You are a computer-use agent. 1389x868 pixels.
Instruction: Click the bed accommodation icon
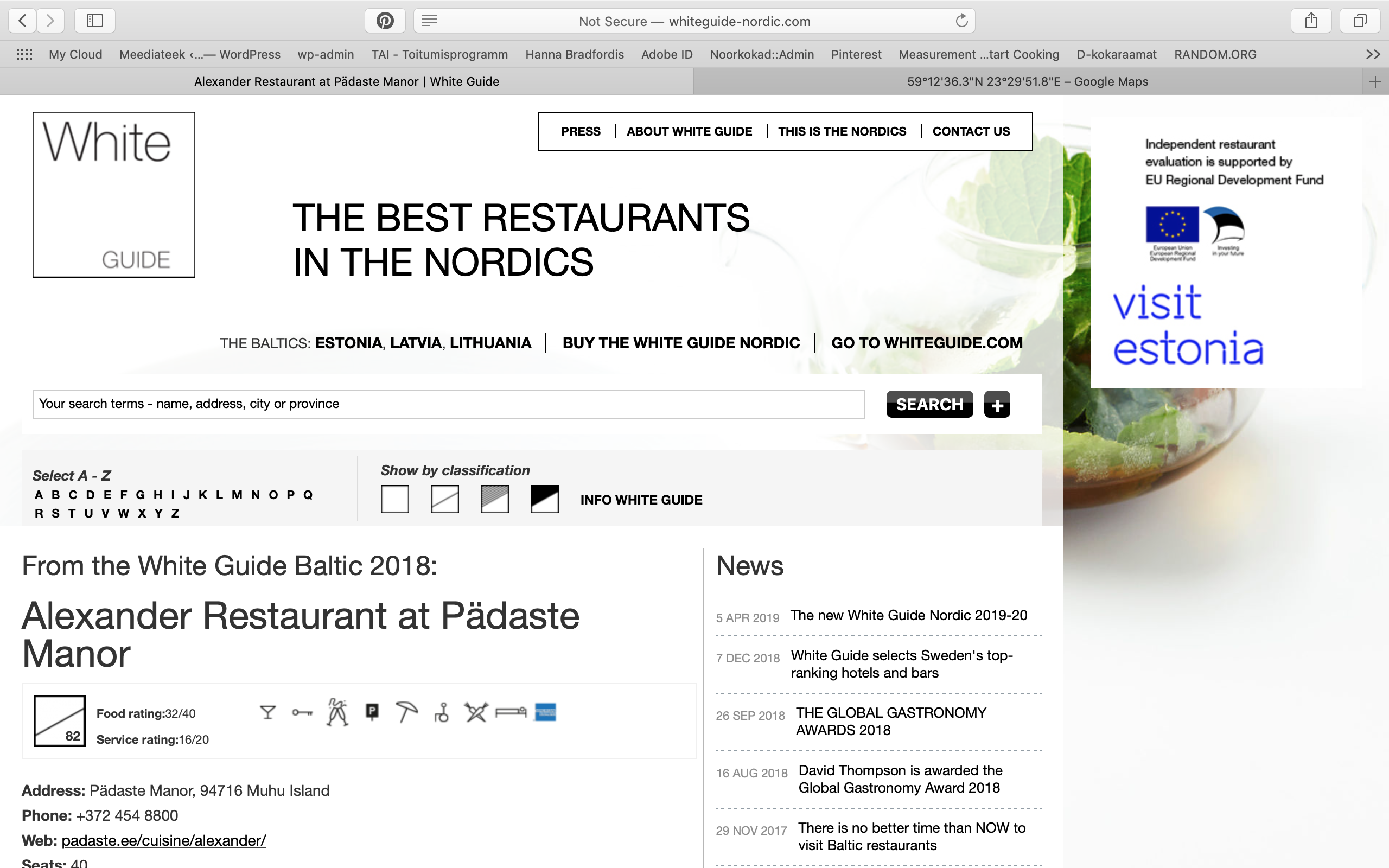(511, 712)
